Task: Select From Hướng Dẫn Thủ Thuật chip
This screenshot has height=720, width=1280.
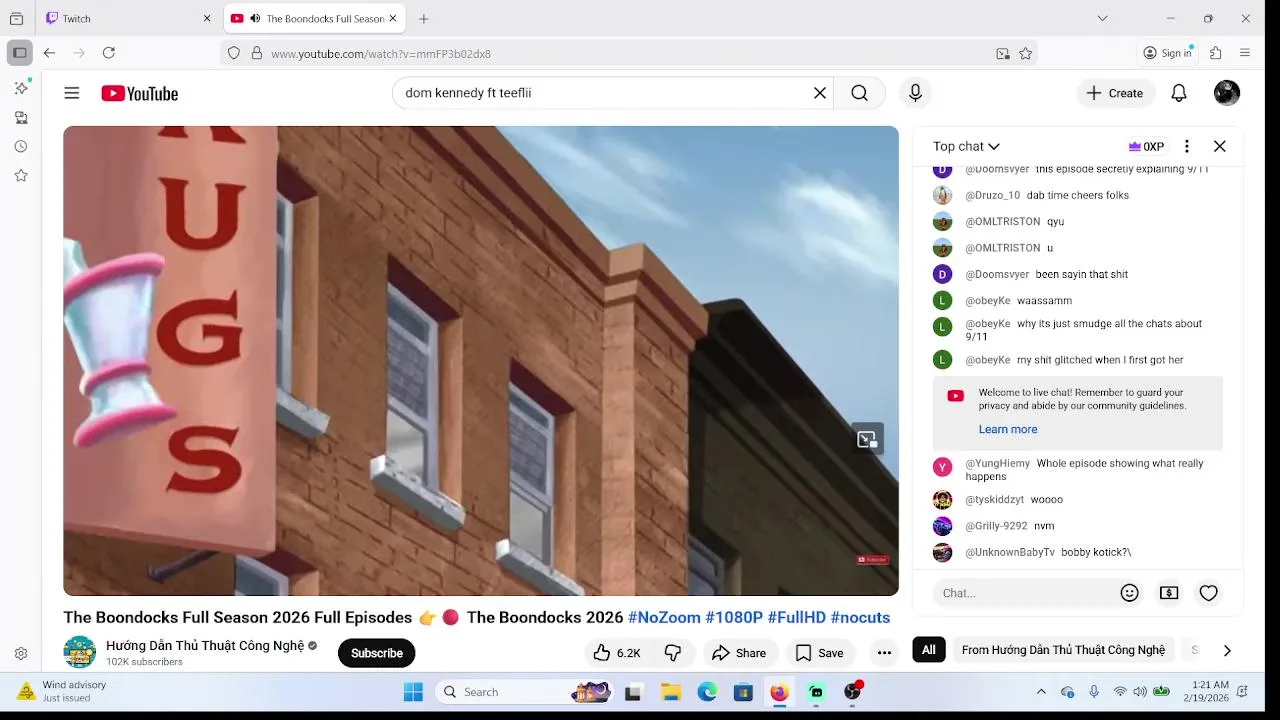Action: point(1063,650)
